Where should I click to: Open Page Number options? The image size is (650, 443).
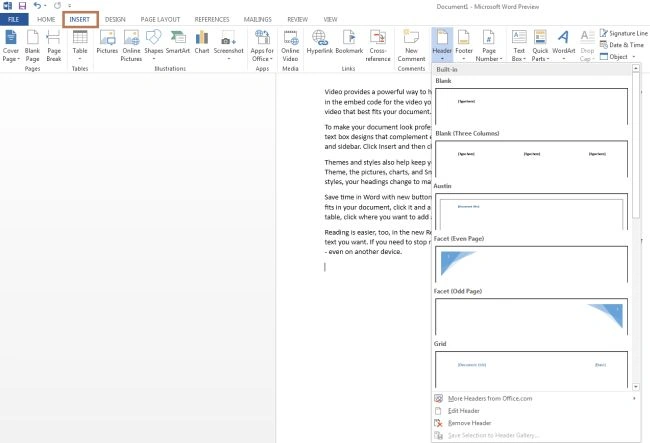(489, 46)
